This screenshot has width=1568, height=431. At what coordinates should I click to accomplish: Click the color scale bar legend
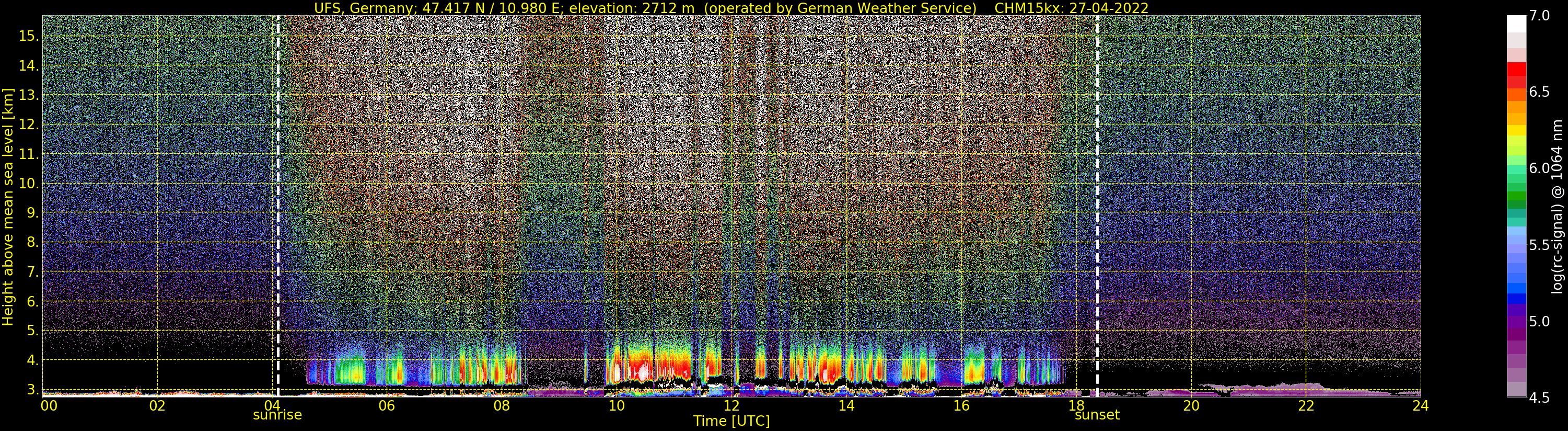pyautogui.click(x=1516, y=206)
